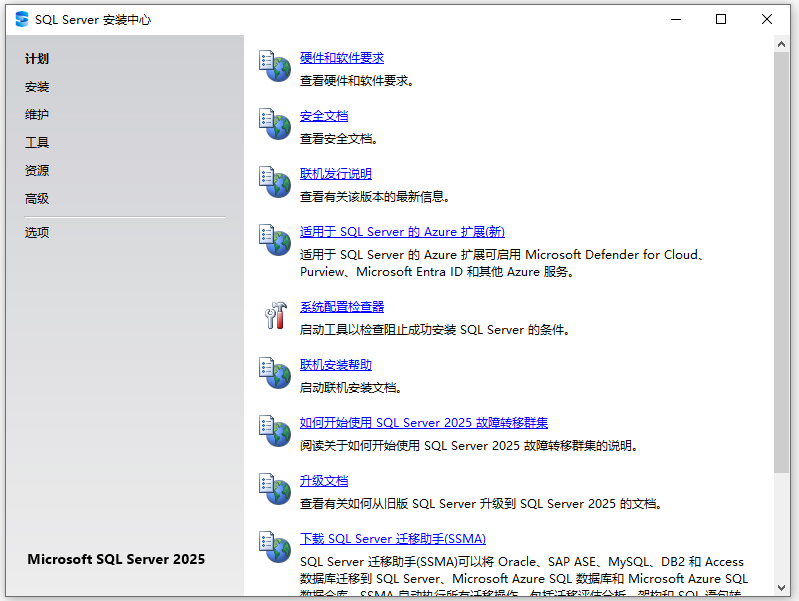
Task: Open the 选项 page in sidebar
Action: pyautogui.click(x=37, y=233)
